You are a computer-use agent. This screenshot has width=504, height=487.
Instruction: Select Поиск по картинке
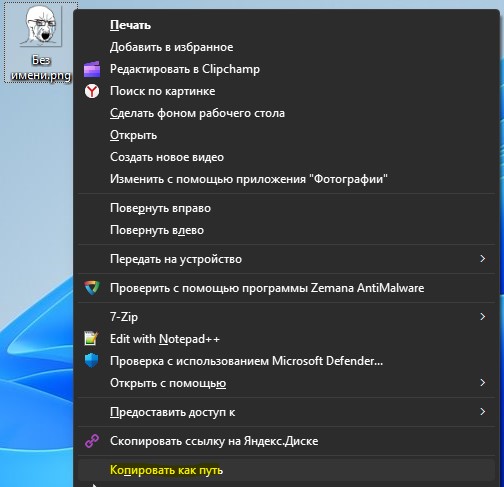[286, 91]
